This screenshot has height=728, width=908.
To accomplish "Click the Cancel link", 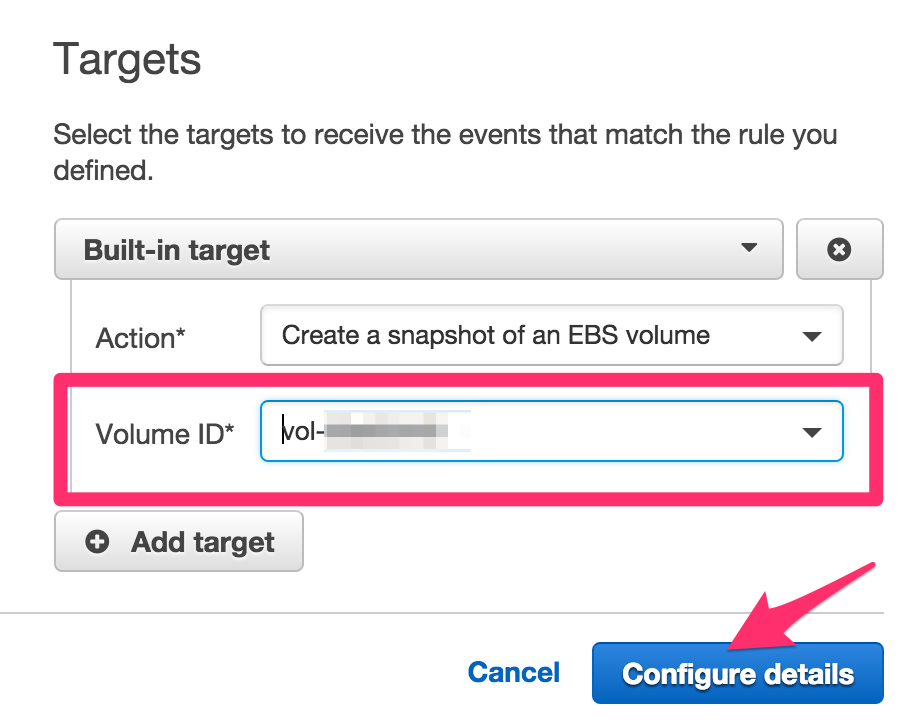I will [513, 673].
